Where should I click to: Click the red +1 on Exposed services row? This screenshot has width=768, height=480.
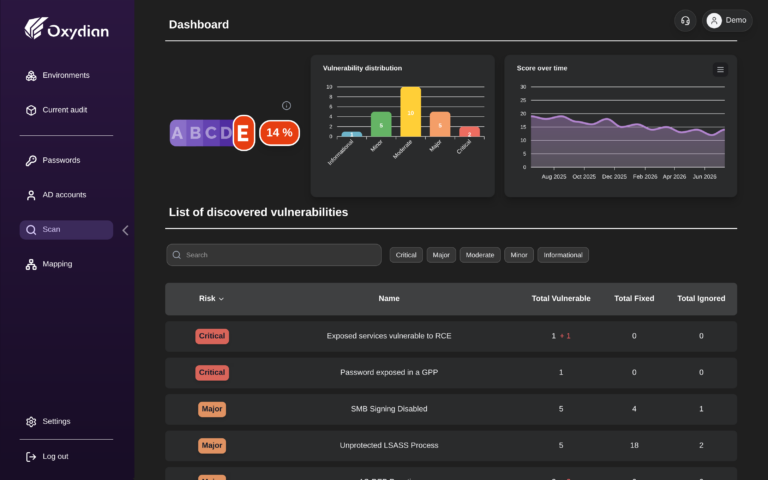click(565, 336)
